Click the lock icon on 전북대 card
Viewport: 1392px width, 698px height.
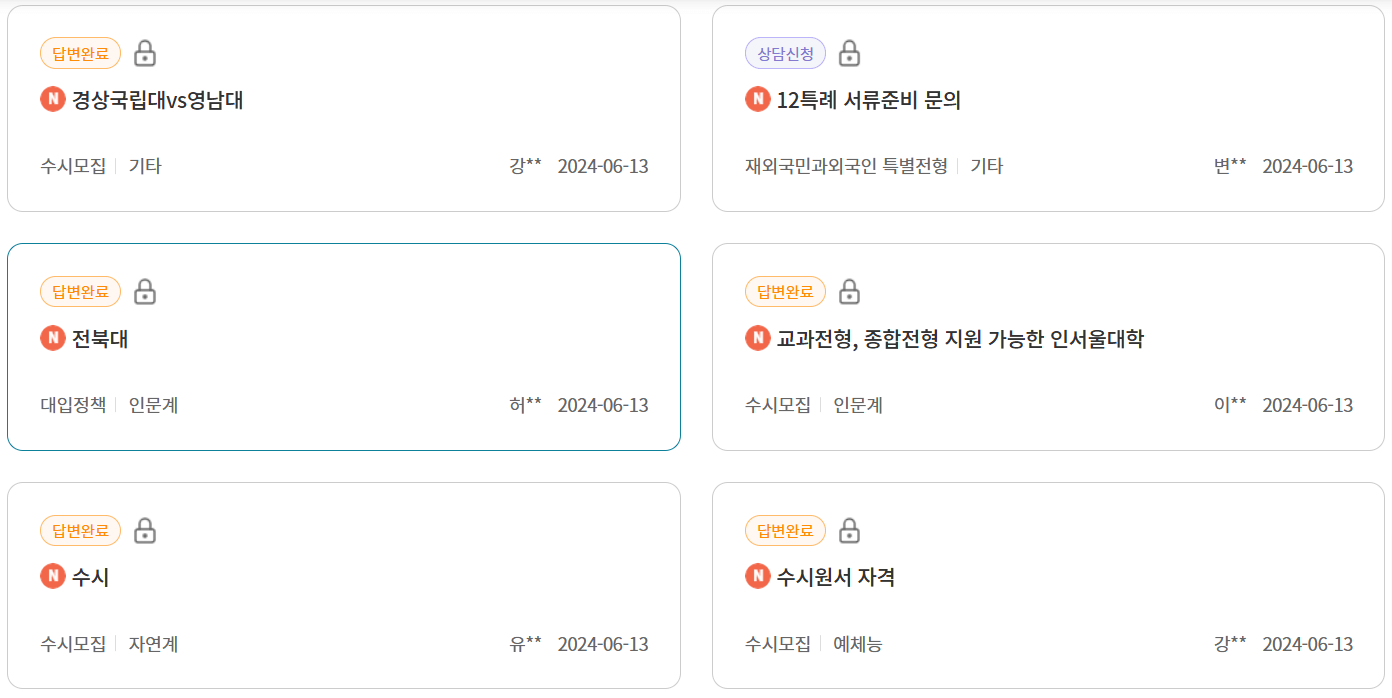click(146, 291)
